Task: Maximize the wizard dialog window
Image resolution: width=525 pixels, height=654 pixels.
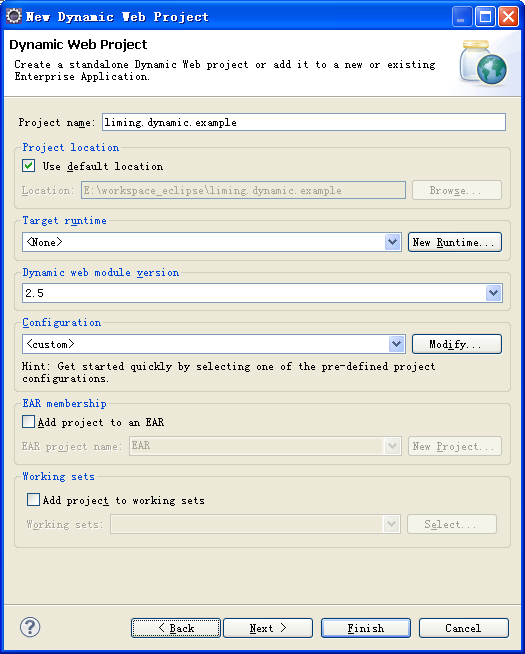Action: tap(485, 17)
